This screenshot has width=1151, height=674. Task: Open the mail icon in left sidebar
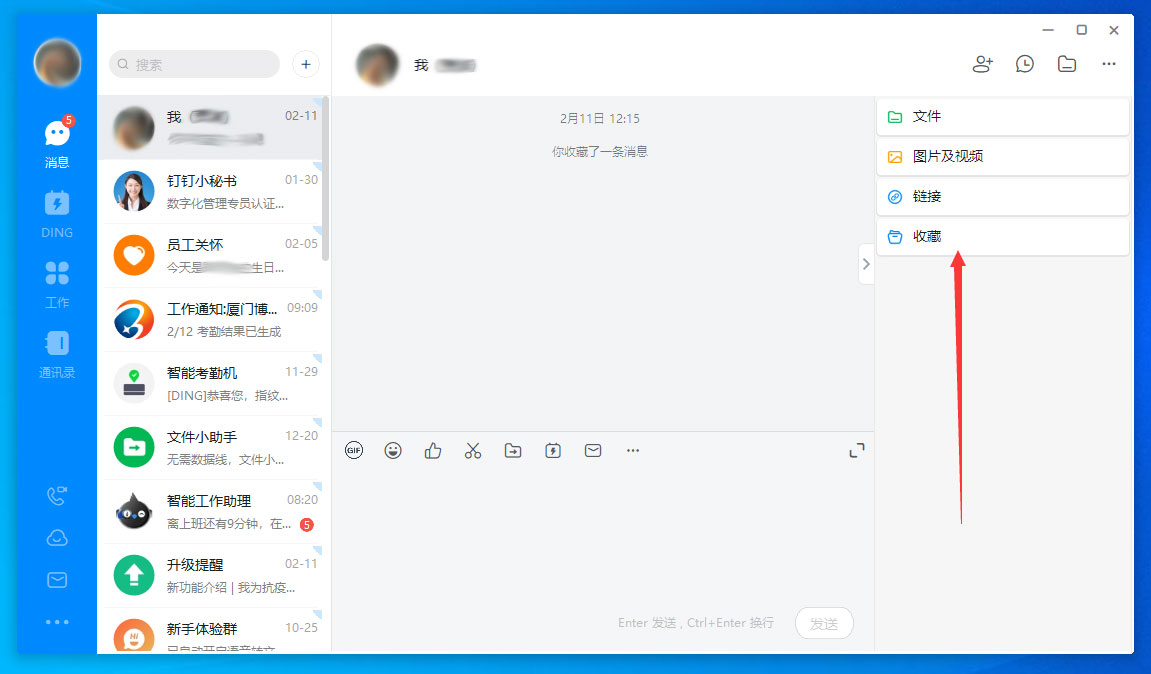(57, 579)
